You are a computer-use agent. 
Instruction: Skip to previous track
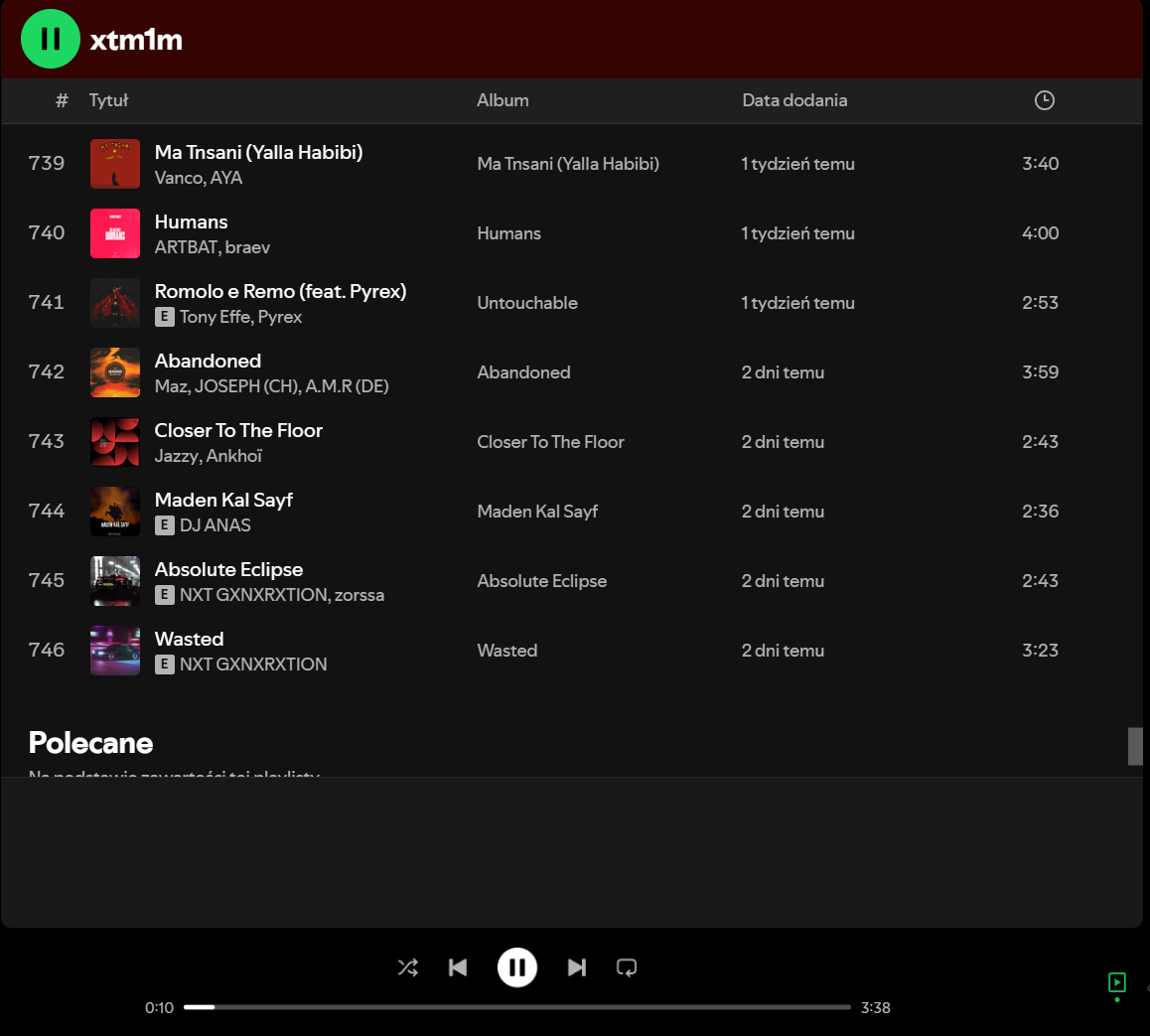tap(458, 967)
